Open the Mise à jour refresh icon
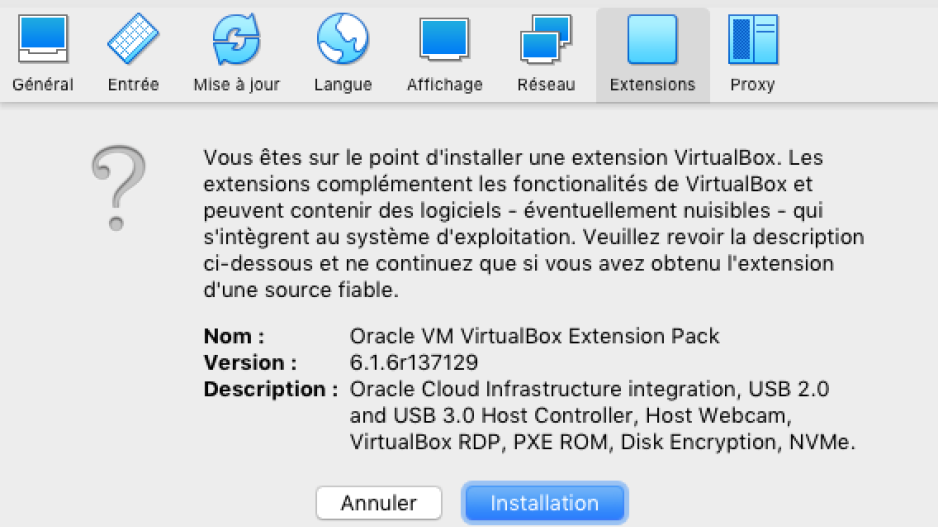Image resolution: width=938 pixels, height=527 pixels. point(236,39)
